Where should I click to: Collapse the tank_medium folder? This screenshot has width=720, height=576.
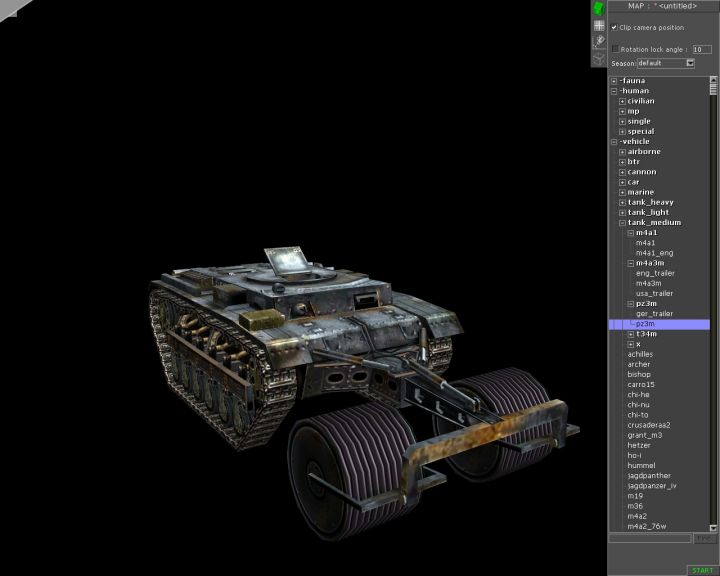pyautogui.click(x=622, y=223)
